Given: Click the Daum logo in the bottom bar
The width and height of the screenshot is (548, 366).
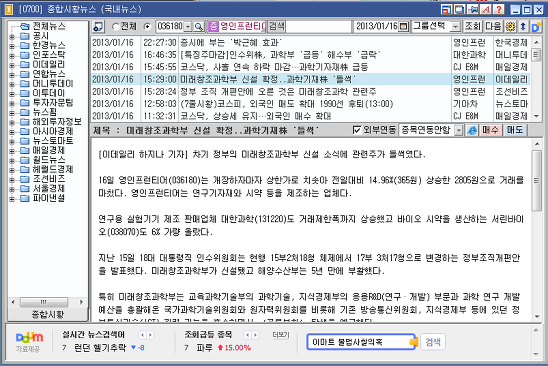Looking at the screenshot, I should 29,337.
